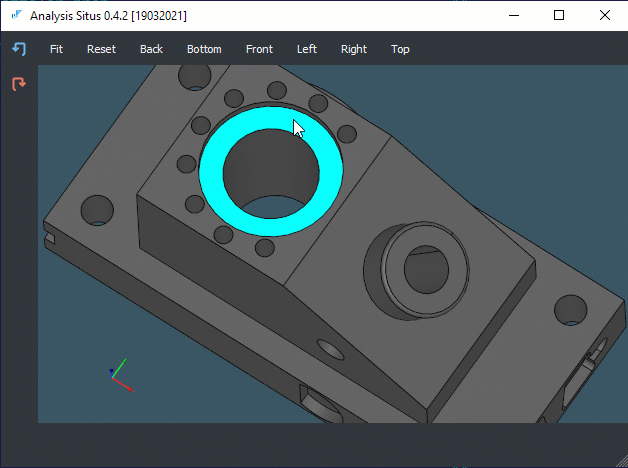Viewport: 628px width, 468px height.
Task: Switch to Front view
Action: pos(259,49)
